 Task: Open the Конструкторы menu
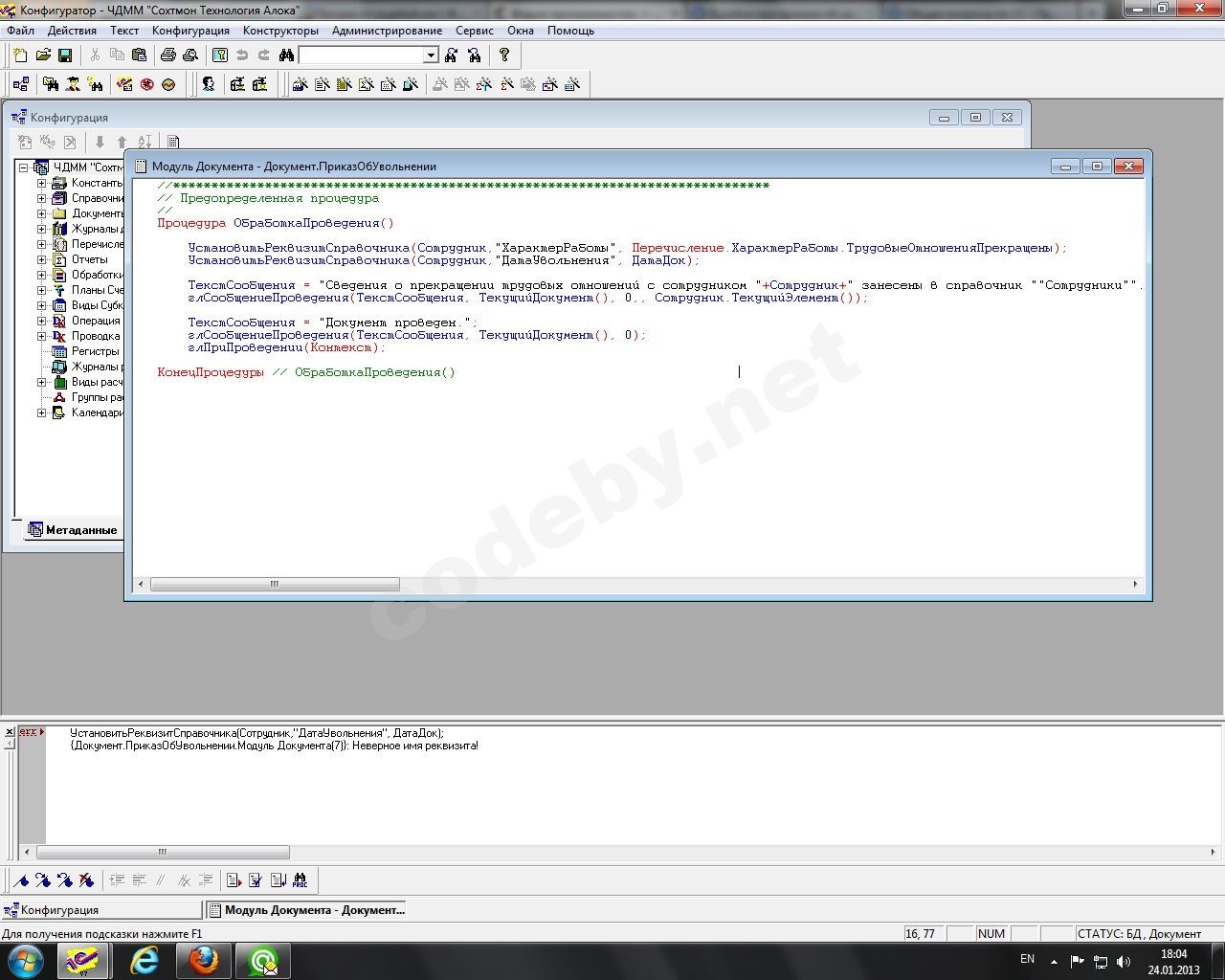(280, 31)
